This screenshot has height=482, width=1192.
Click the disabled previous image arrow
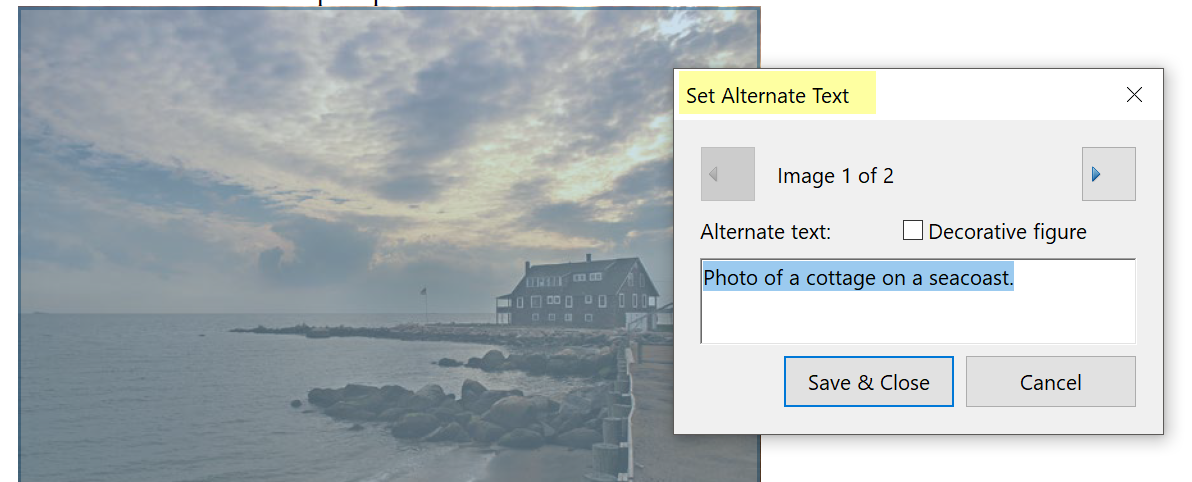(727, 174)
